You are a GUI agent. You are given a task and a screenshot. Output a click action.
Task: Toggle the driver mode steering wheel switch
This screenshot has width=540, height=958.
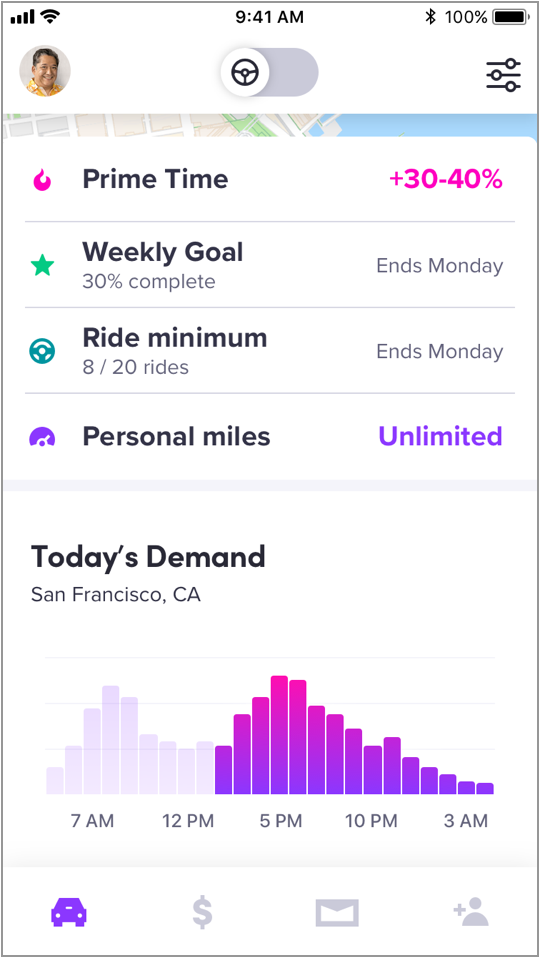(269, 73)
